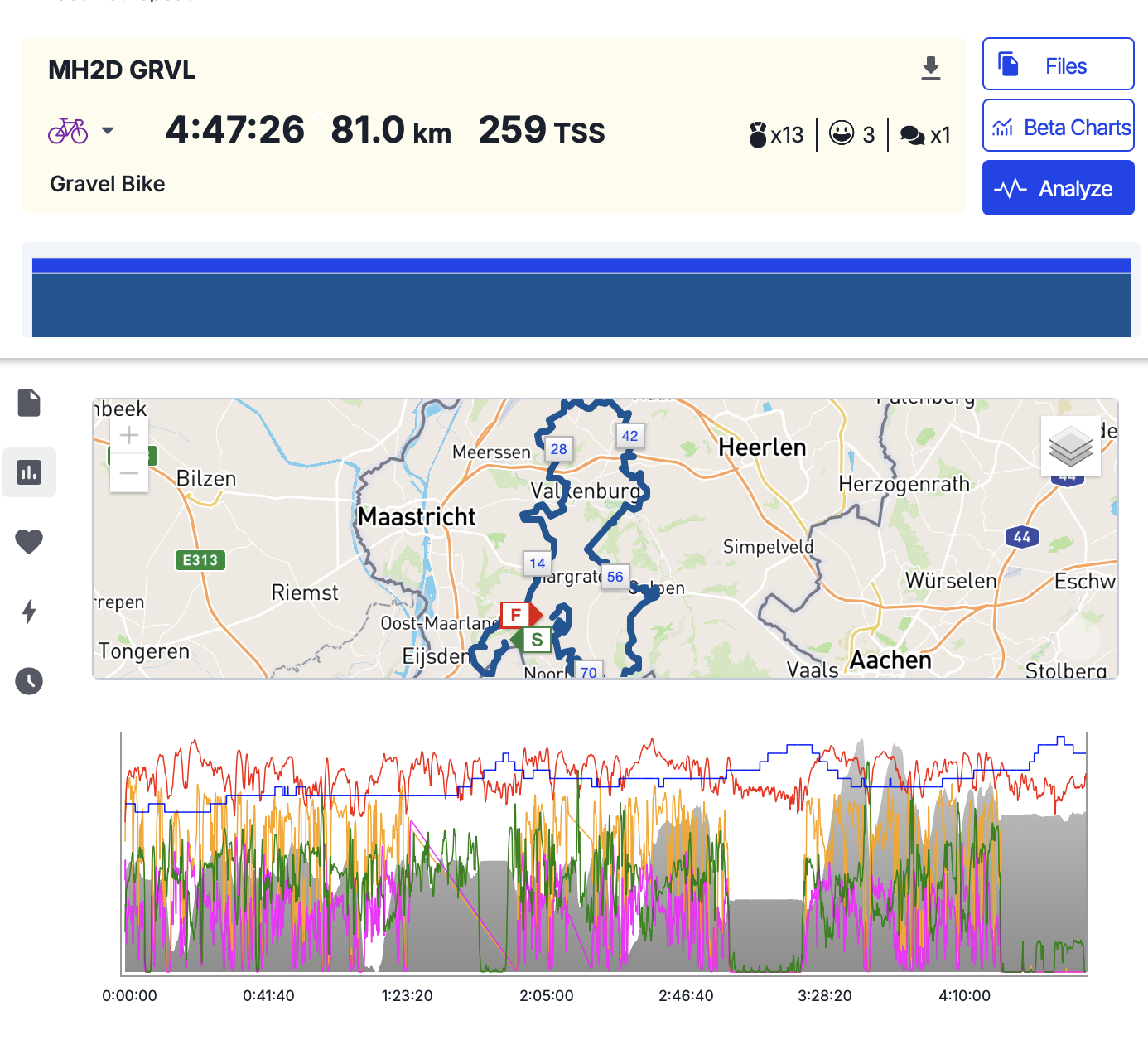Open the map layers selector

point(1070,447)
